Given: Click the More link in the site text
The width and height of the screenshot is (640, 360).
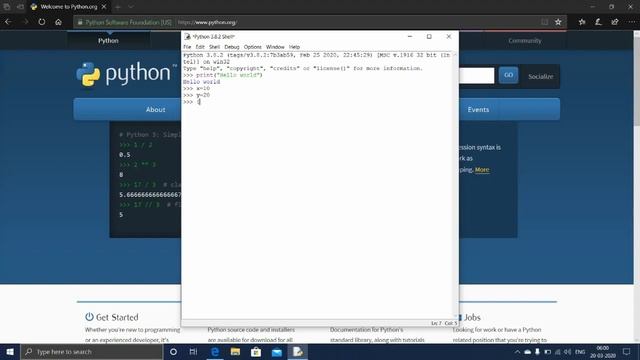Looking at the screenshot, I should 482,169.
